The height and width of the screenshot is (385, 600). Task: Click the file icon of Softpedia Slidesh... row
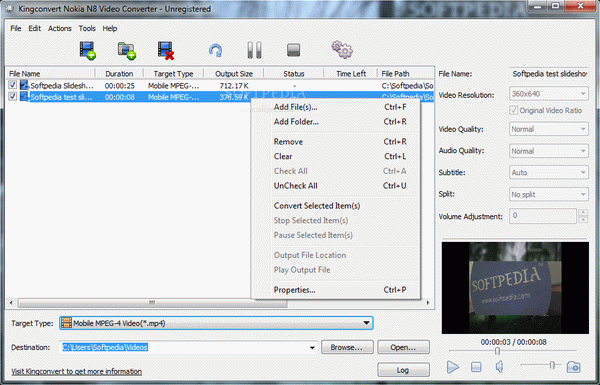pyautogui.click(x=24, y=85)
